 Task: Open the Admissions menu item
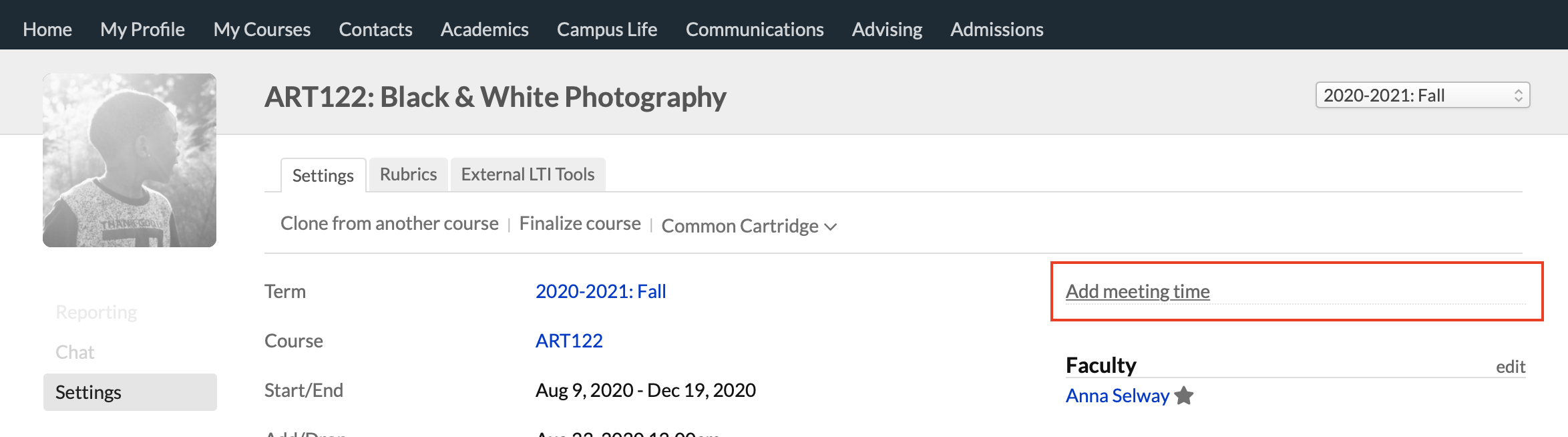(996, 29)
